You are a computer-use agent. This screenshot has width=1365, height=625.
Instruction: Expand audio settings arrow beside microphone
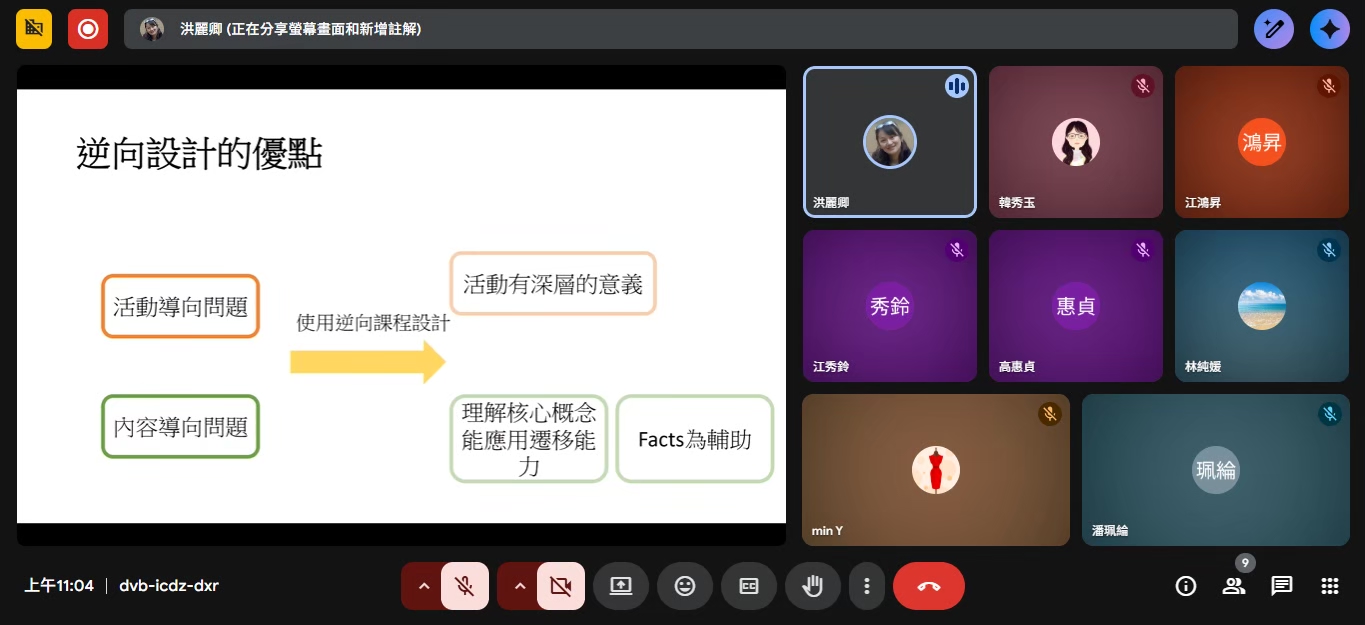coord(424,586)
